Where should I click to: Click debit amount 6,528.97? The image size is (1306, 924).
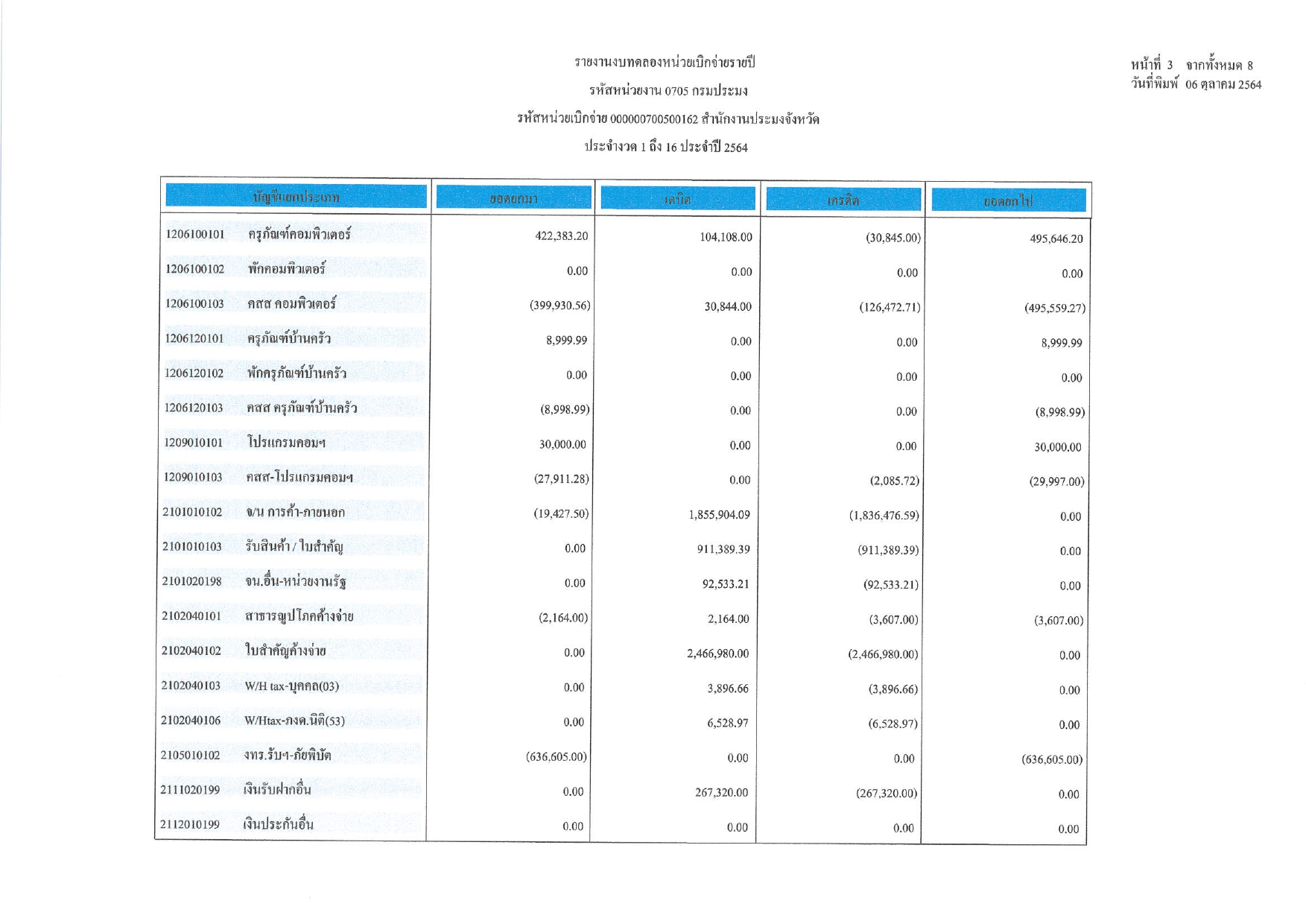(728, 723)
